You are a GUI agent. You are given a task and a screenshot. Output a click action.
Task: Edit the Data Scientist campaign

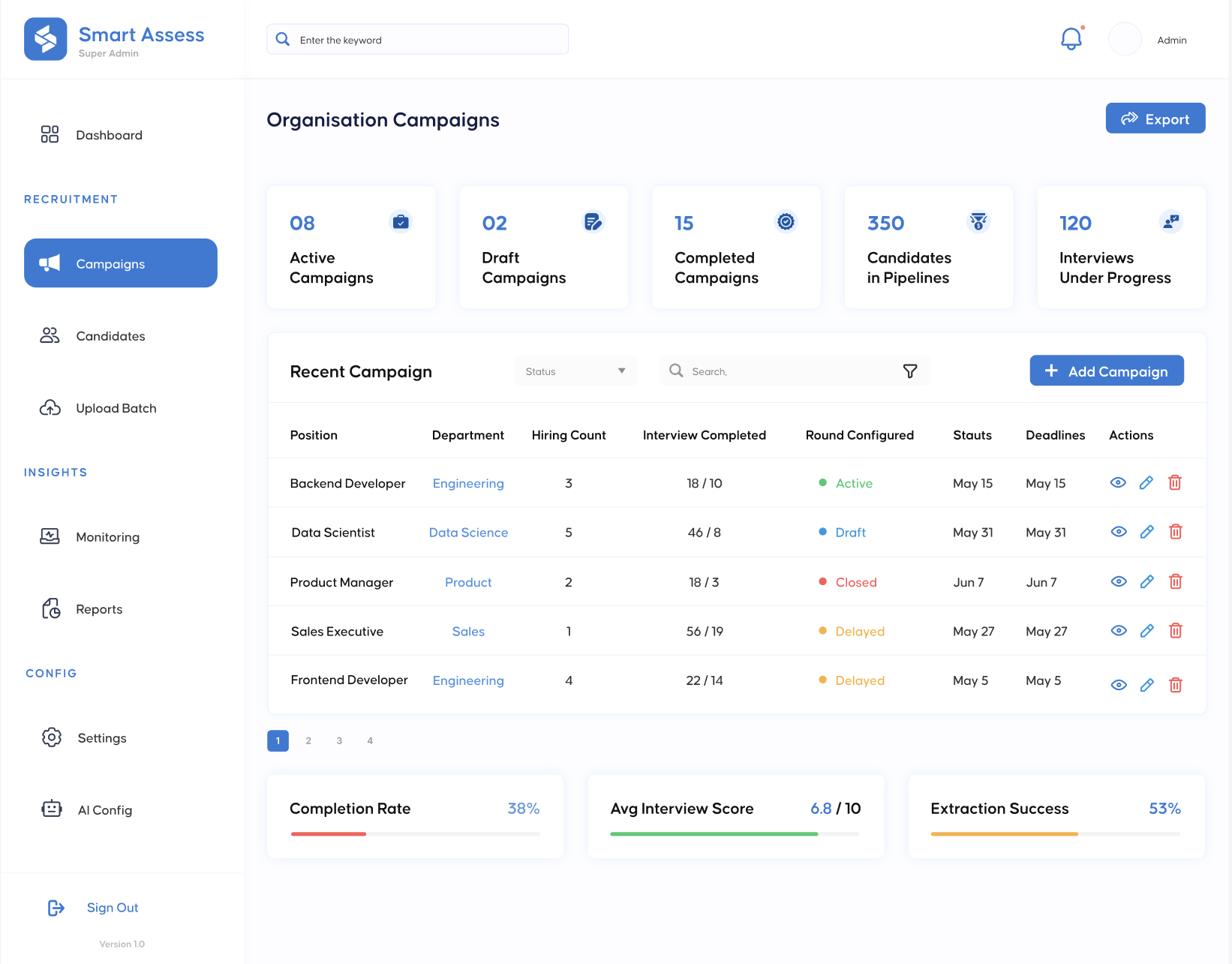tap(1146, 532)
